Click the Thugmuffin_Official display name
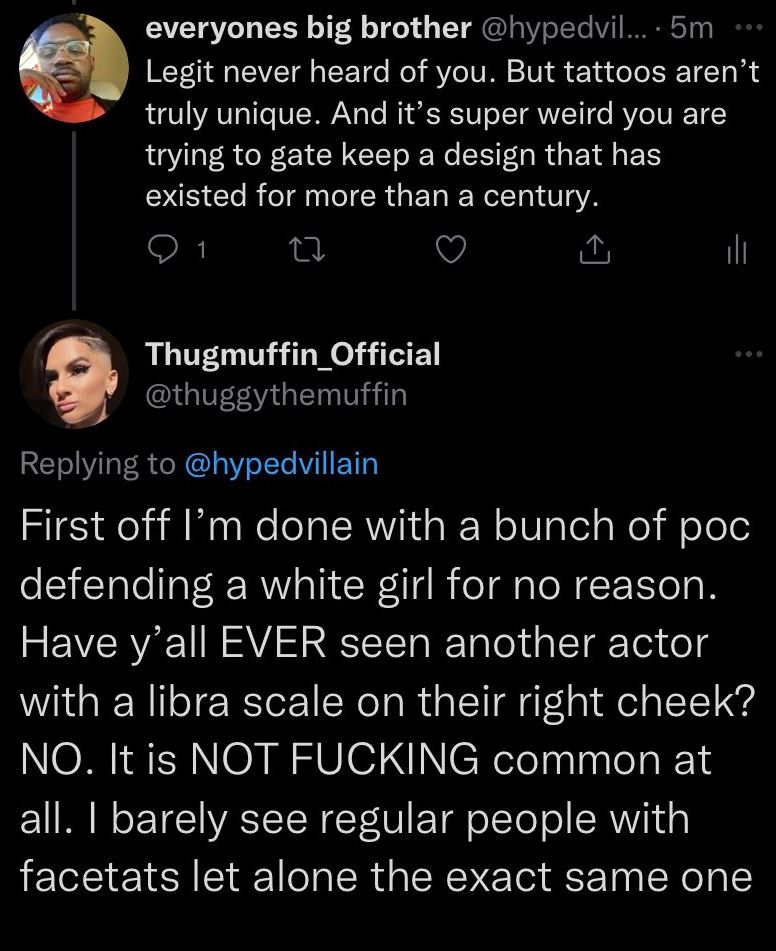Image resolution: width=776 pixels, height=951 pixels. (293, 353)
